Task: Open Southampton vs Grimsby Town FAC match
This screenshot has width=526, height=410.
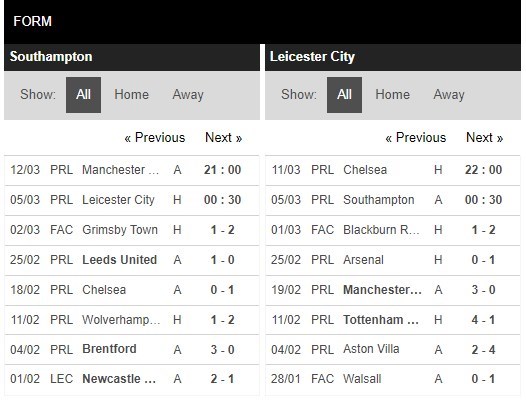Action: (x=132, y=230)
